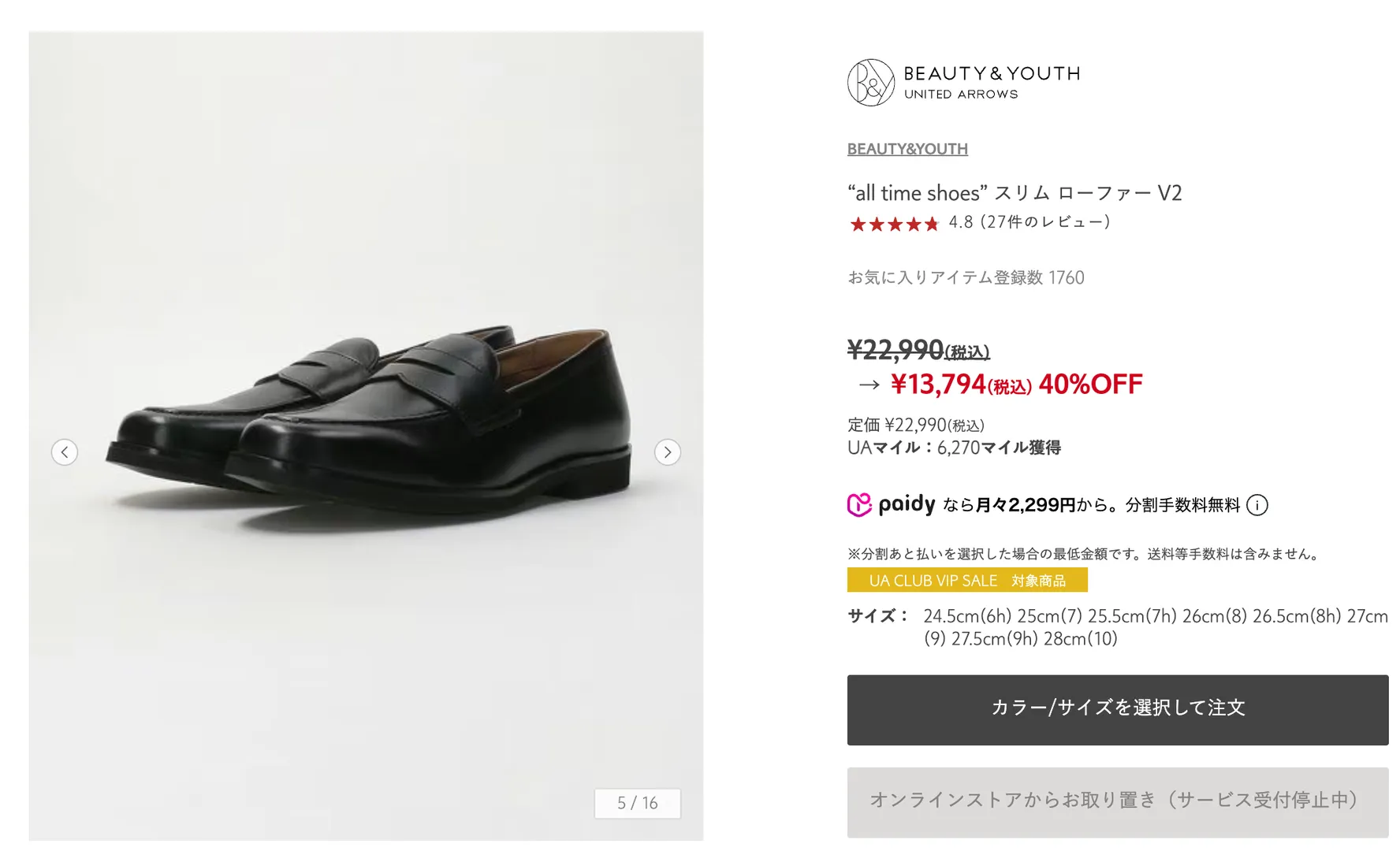The height and width of the screenshot is (851, 1400).
Task: Click the Beauty & Youth circular logo
Action: (870, 83)
